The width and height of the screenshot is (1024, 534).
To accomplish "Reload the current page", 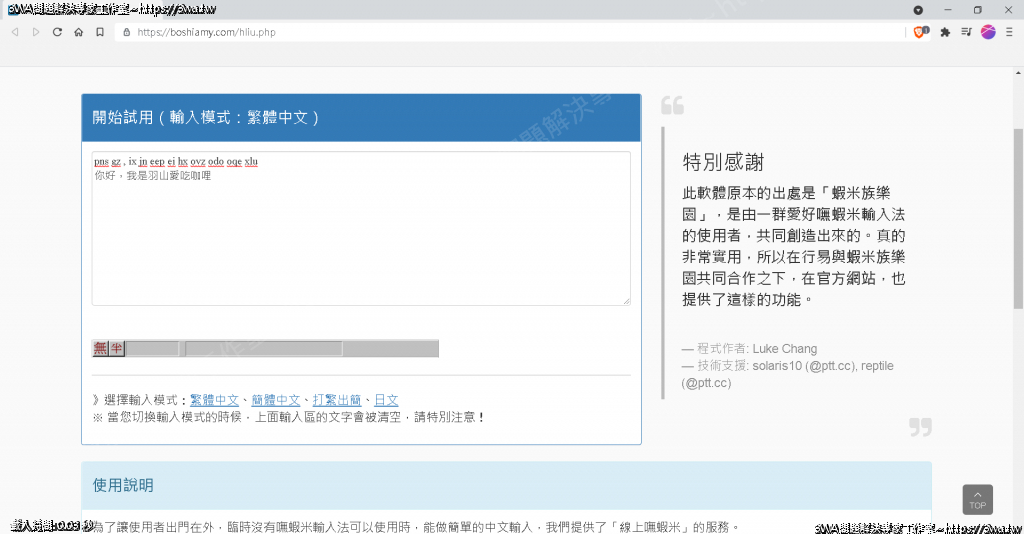I will [57, 32].
